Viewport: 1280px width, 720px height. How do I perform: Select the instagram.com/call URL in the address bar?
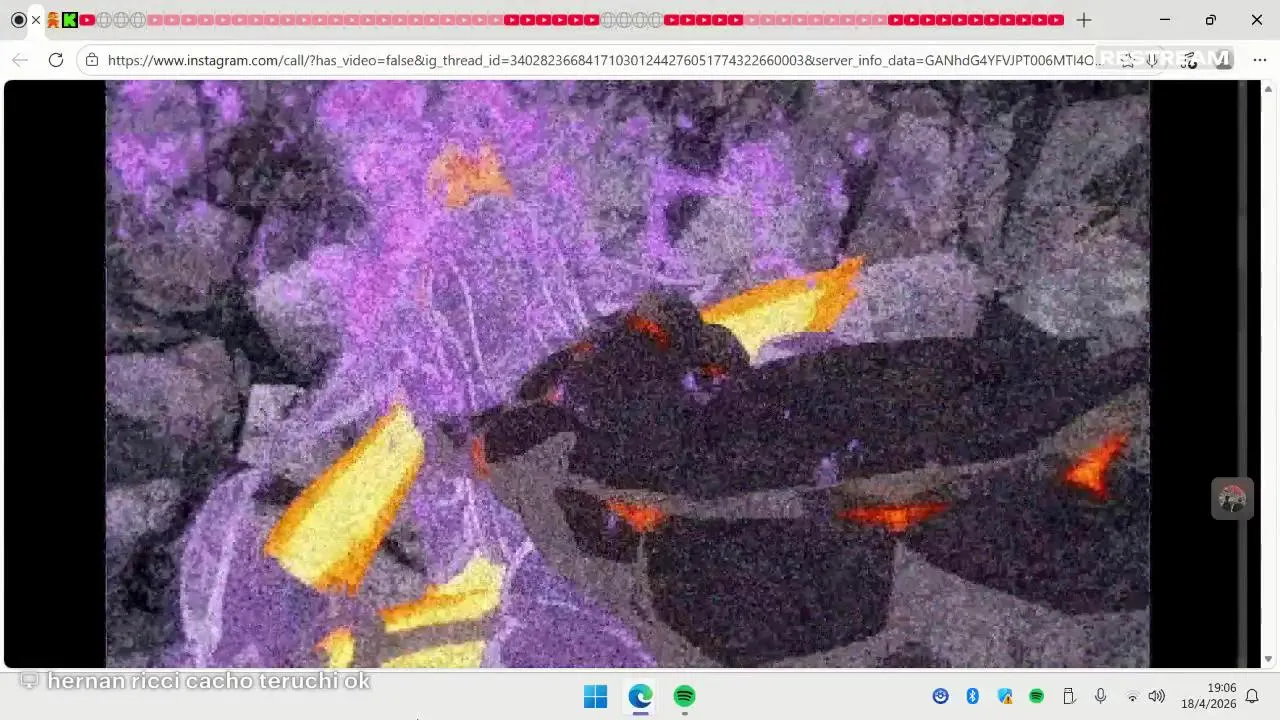604,60
